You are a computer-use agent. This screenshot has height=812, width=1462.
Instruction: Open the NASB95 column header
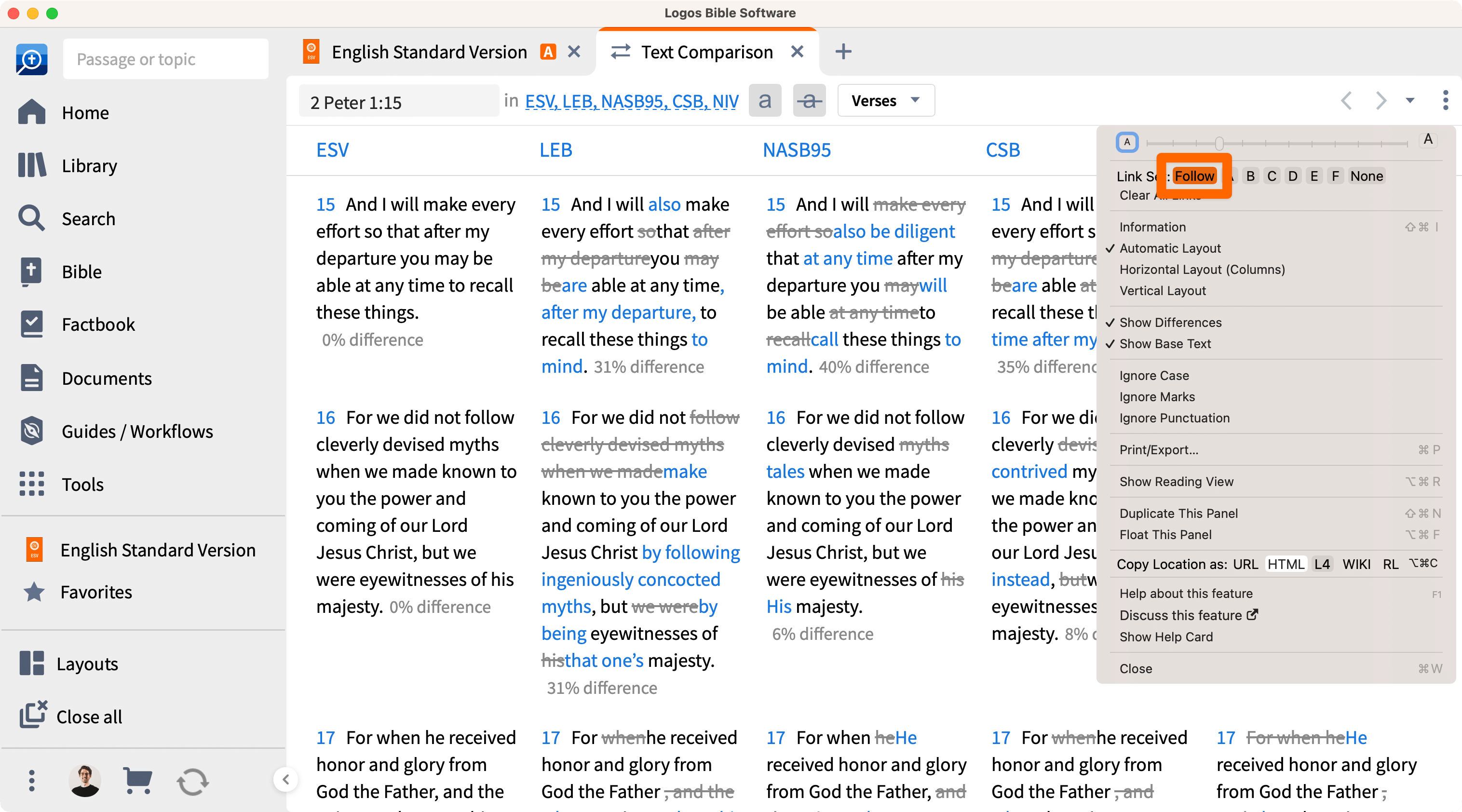796,150
